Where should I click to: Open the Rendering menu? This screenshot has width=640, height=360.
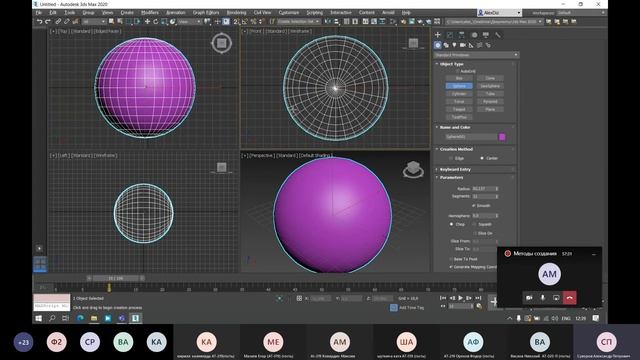[236, 13]
